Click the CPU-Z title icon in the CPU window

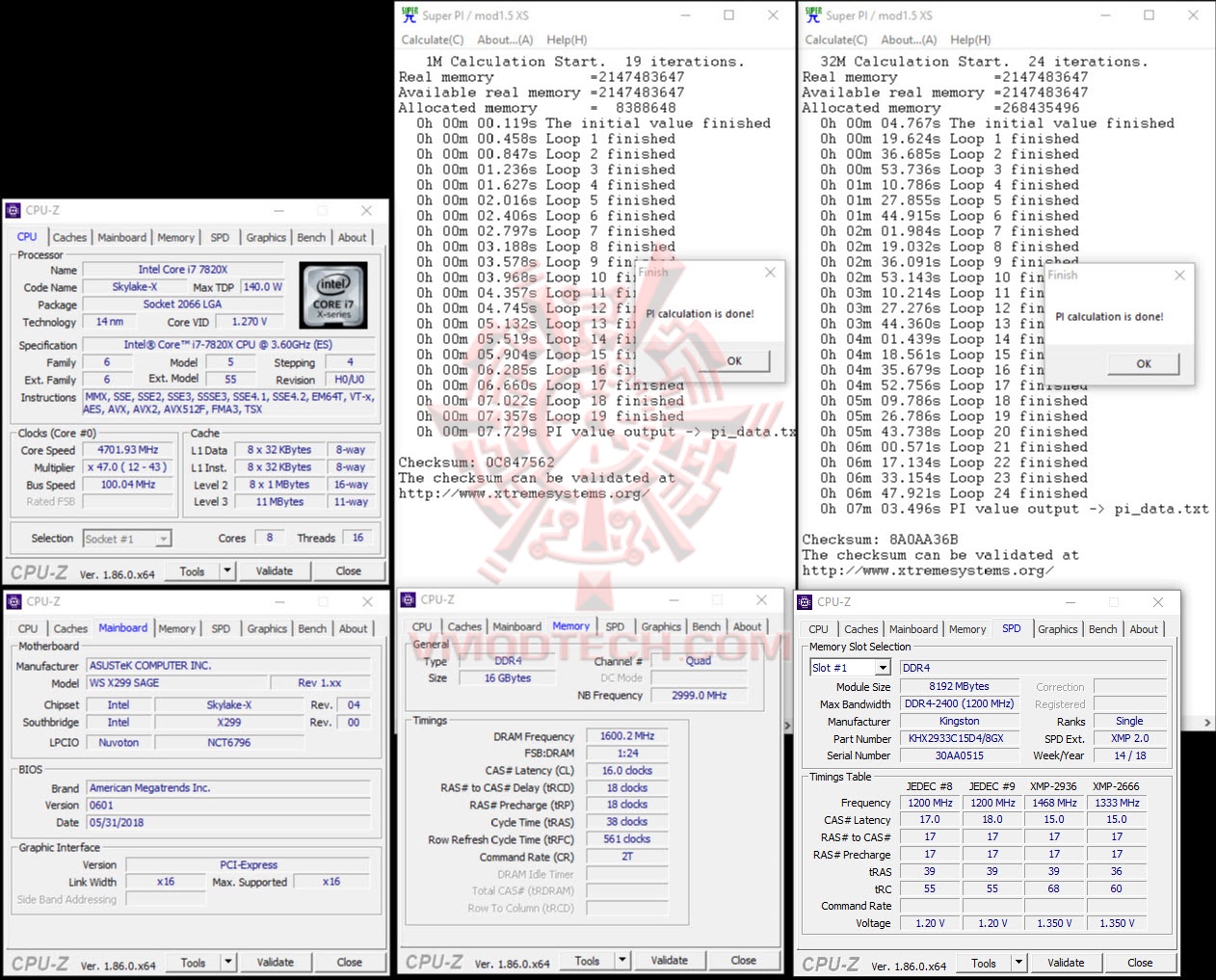13,210
